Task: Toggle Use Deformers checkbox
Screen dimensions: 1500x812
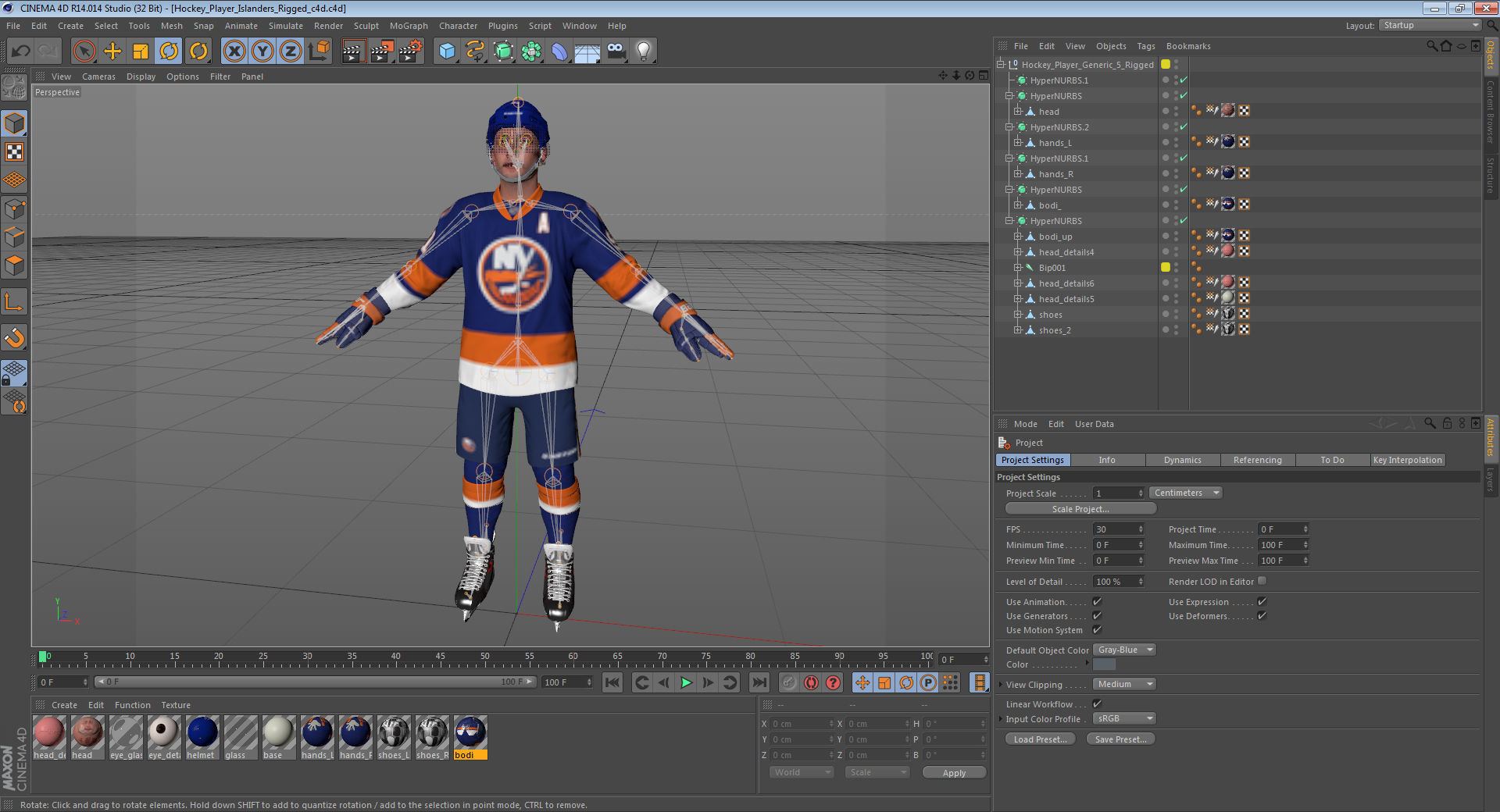Action: pyautogui.click(x=1262, y=615)
